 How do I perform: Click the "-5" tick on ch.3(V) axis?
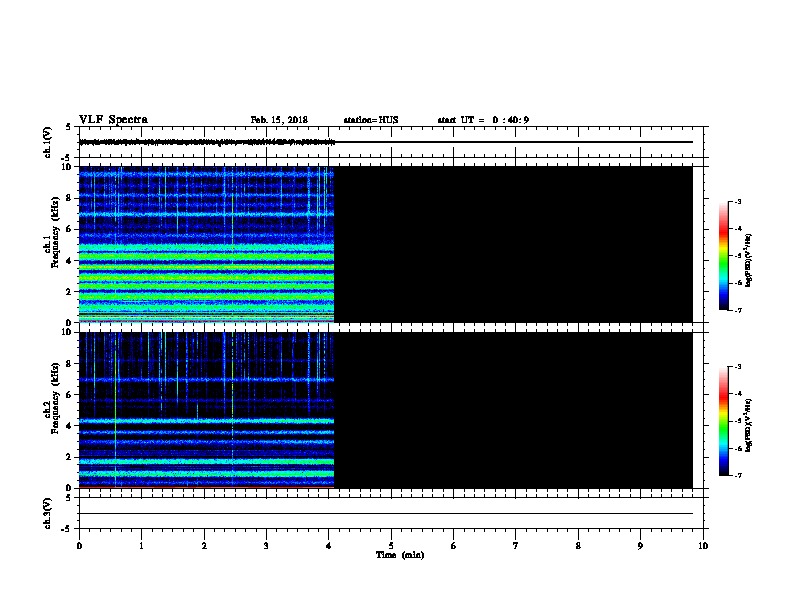[68, 529]
